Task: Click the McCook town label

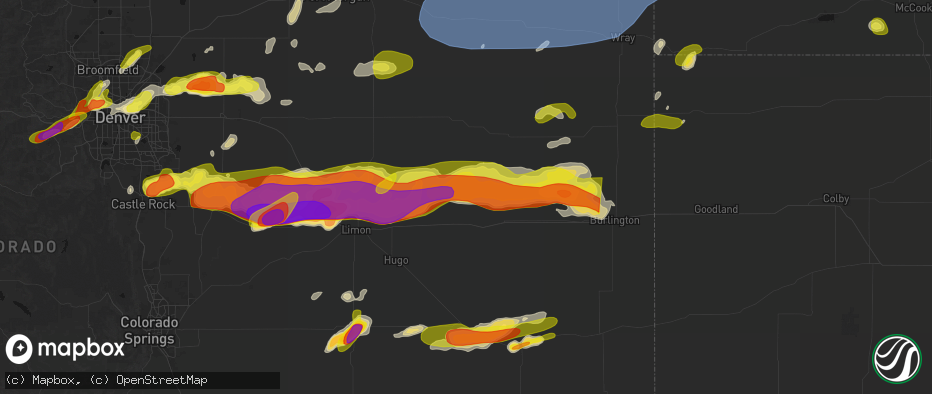Action: (x=914, y=8)
